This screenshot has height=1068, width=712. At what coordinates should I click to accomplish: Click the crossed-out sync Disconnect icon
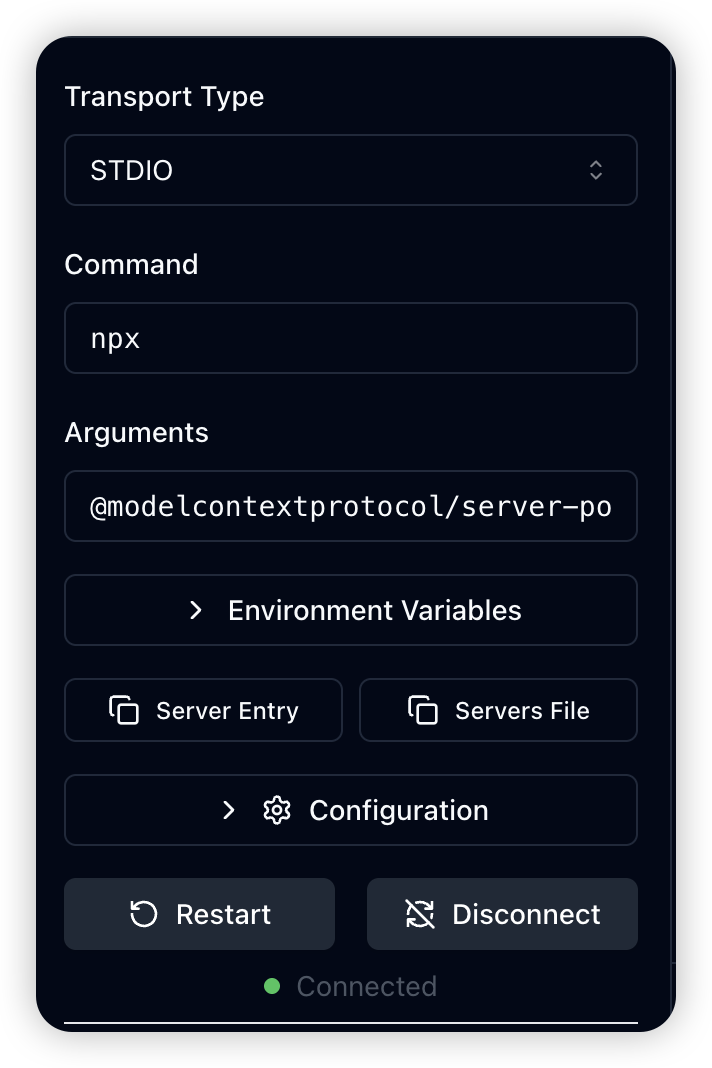[x=420, y=914]
